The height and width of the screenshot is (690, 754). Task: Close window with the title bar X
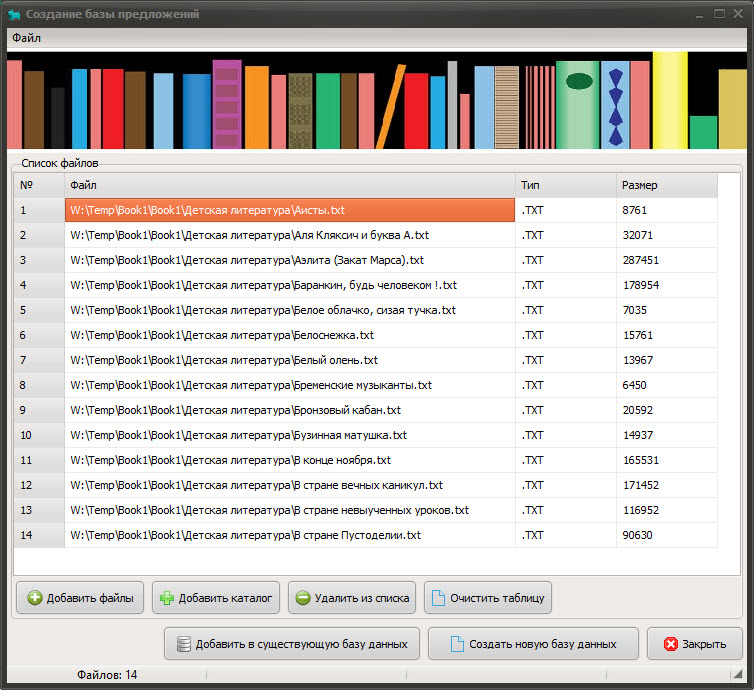point(738,14)
